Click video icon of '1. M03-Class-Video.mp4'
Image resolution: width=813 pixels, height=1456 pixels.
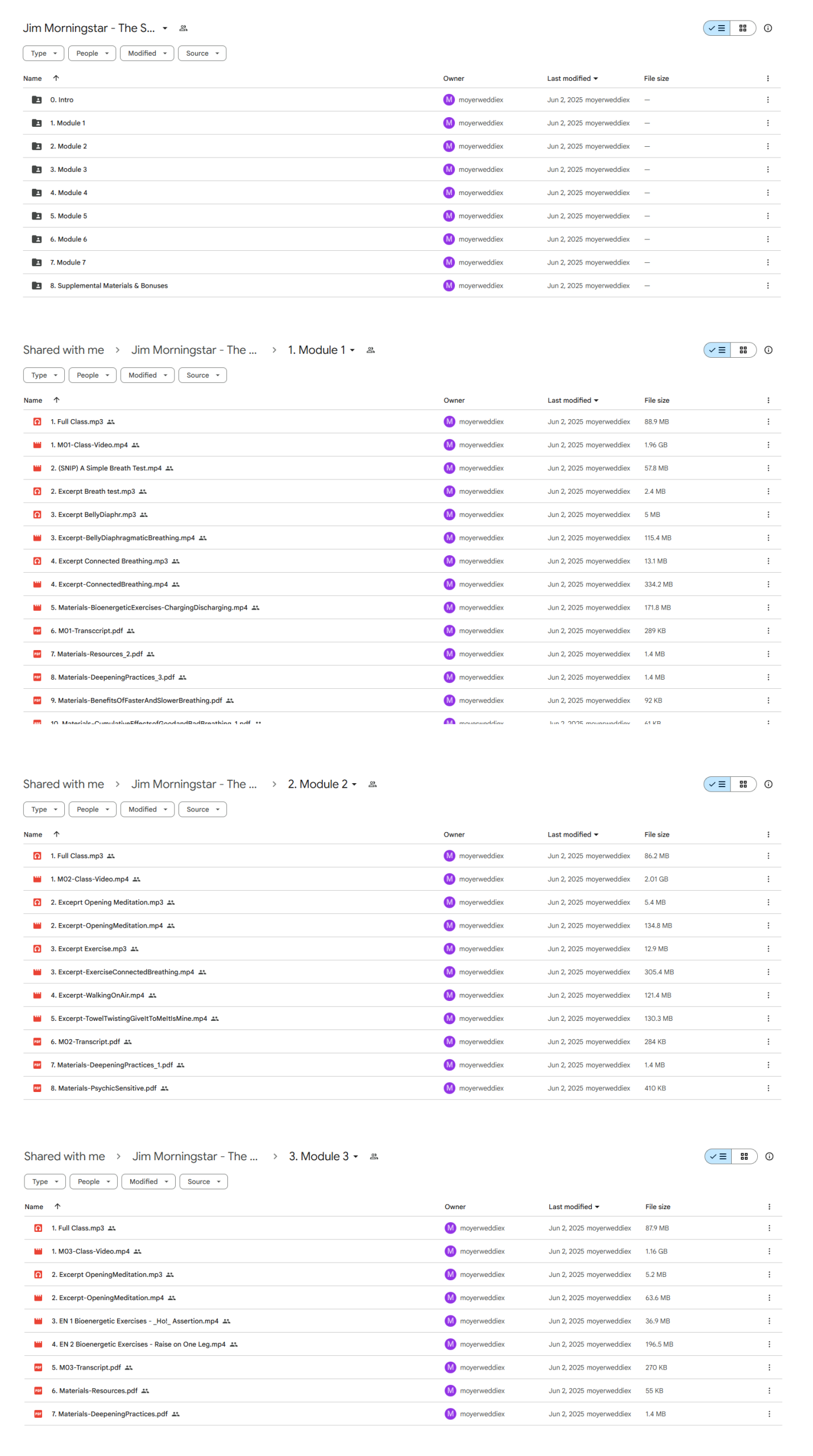pos(38,1251)
